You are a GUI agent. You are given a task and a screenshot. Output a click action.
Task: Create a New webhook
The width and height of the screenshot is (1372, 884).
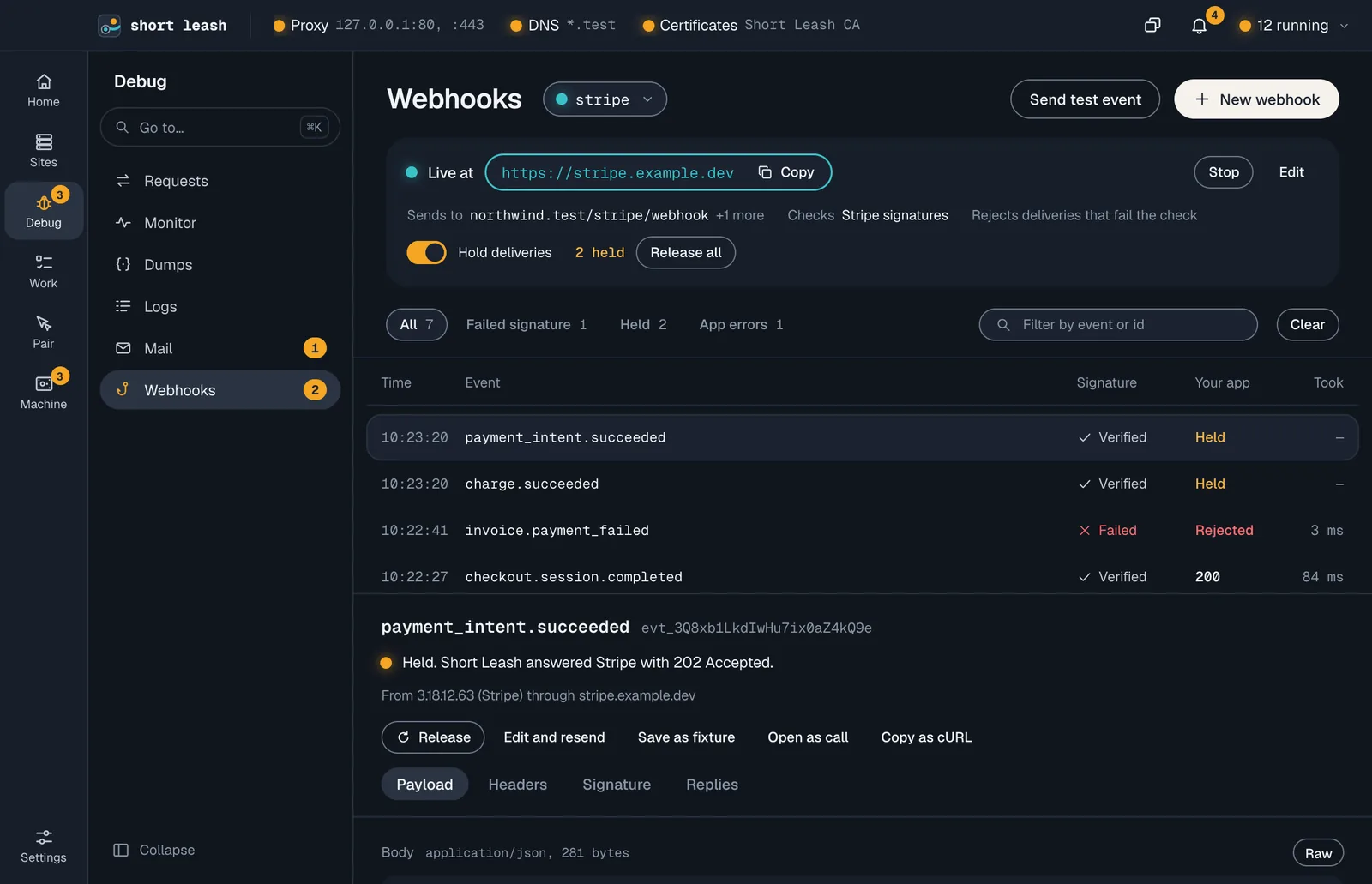click(1256, 99)
